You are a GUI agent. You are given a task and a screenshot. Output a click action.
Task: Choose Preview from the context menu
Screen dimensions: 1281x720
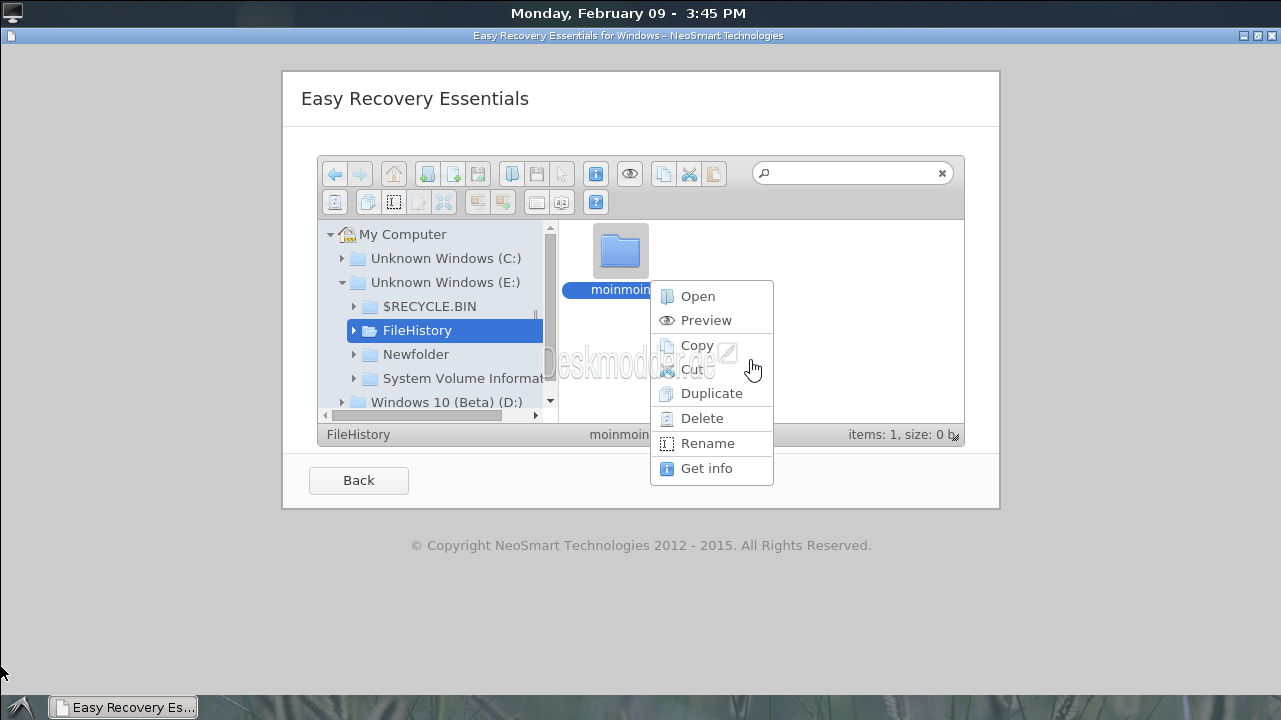coord(711,320)
